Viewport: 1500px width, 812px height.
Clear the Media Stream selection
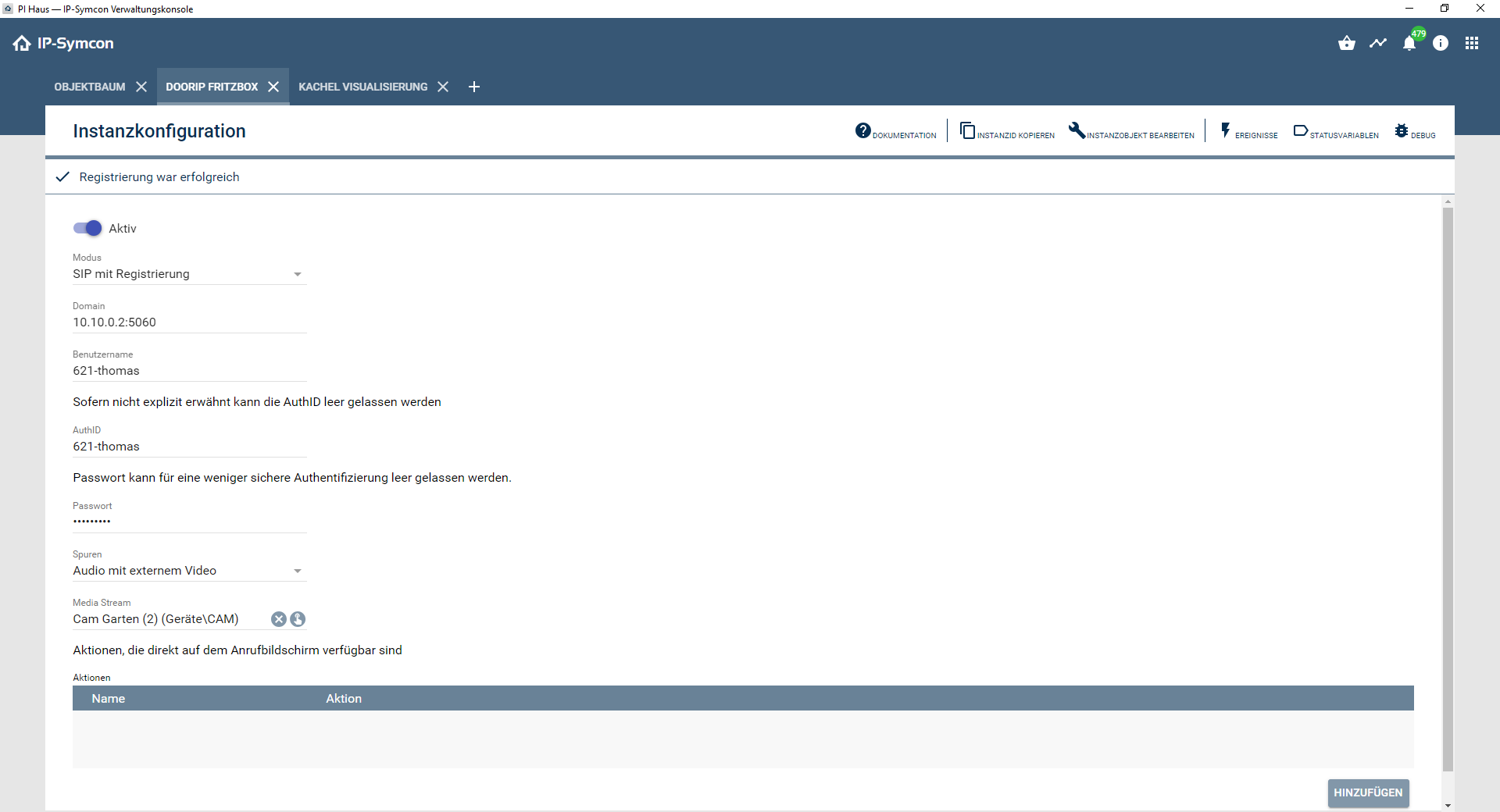point(279,619)
